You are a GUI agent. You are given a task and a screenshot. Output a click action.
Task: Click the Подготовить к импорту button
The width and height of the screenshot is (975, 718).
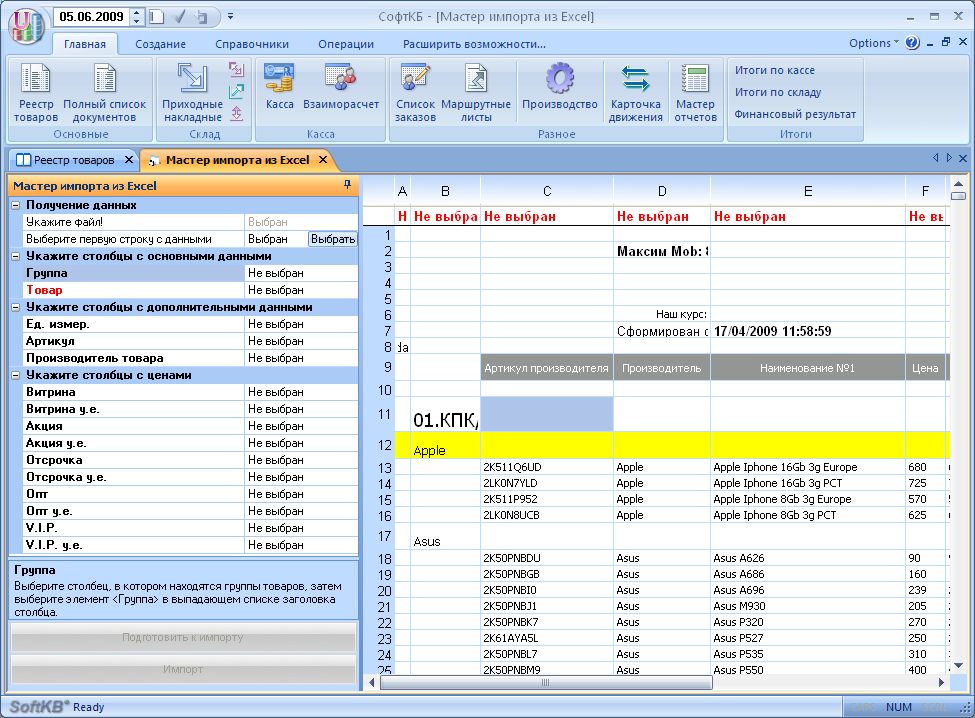(x=183, y=637)
